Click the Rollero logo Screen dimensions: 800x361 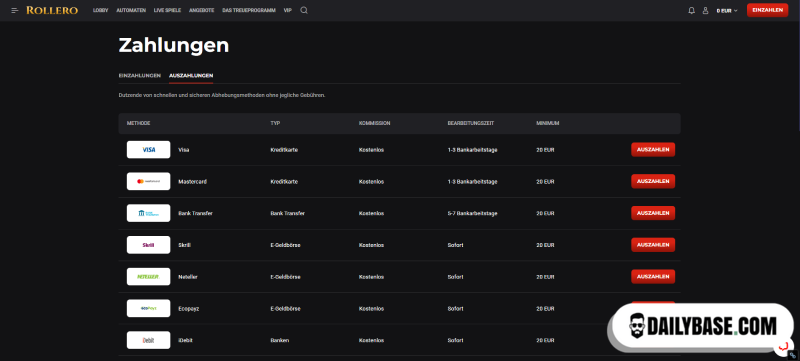tap(52, 10)
